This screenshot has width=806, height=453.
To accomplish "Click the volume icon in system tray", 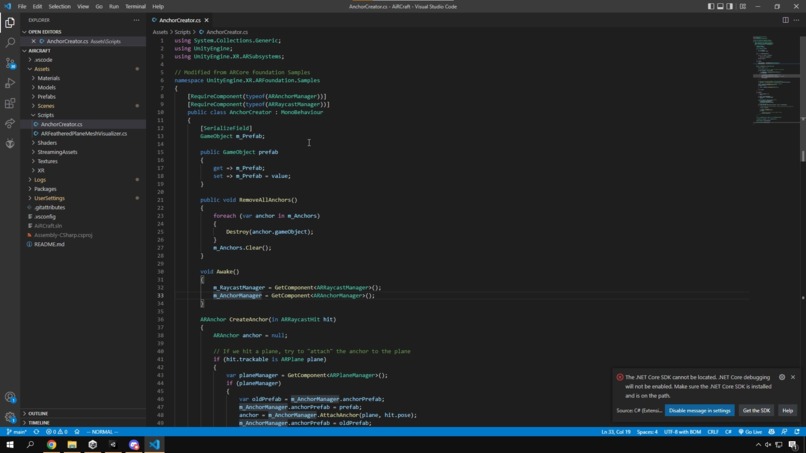I will 768,445.
